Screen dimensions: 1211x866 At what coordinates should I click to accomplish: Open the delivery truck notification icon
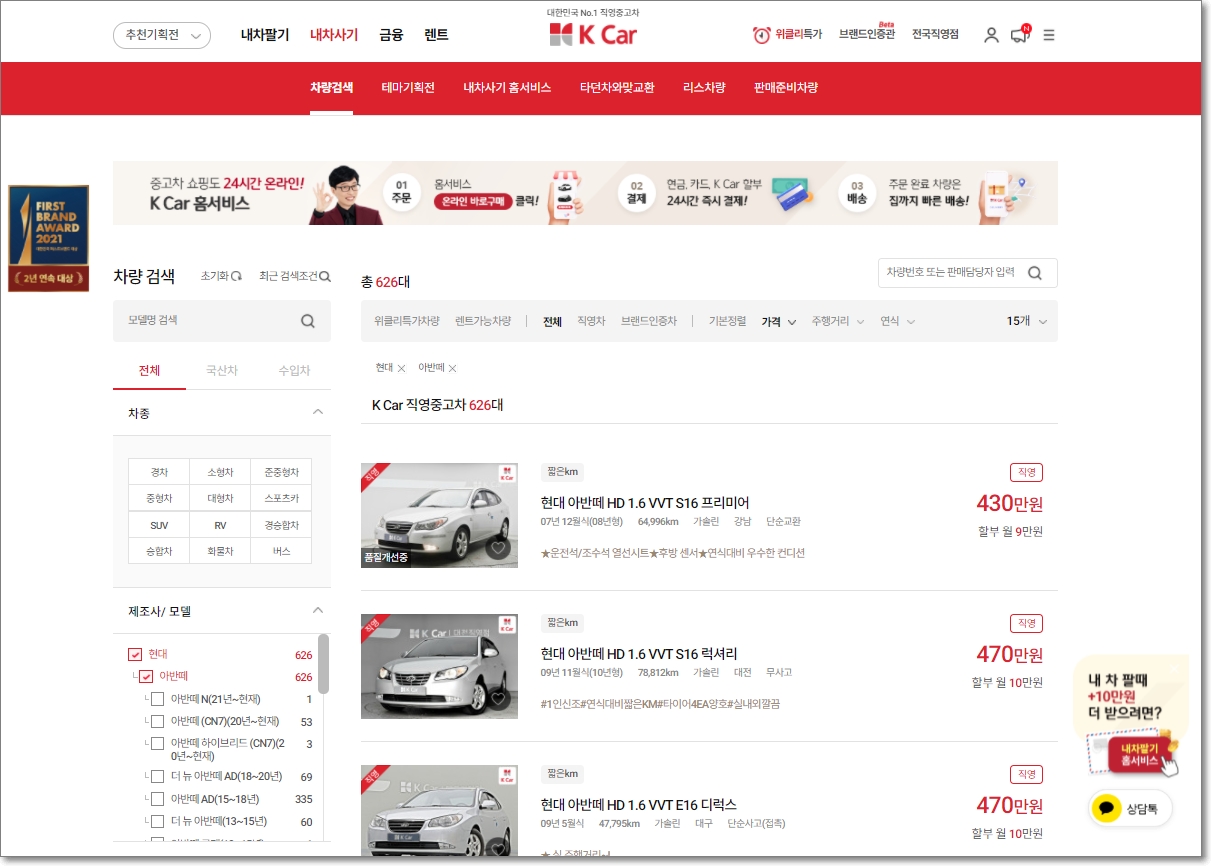(x=1020, y=35)
